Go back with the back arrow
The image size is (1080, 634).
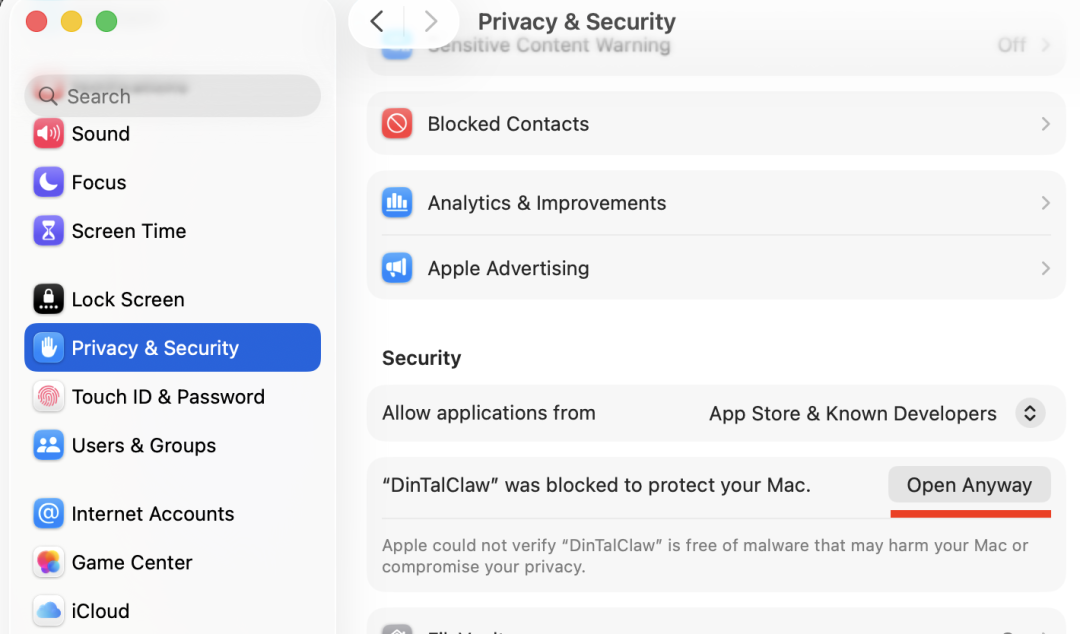coord(377,21)
